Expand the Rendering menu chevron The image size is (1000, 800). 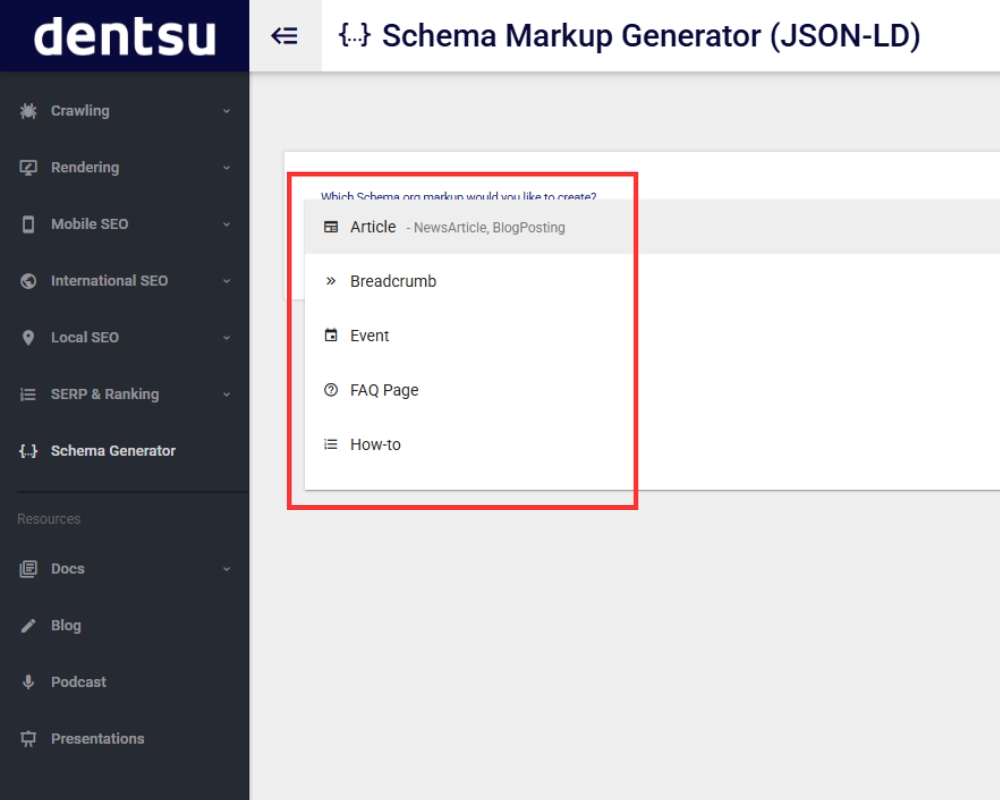tap(226, 168)
